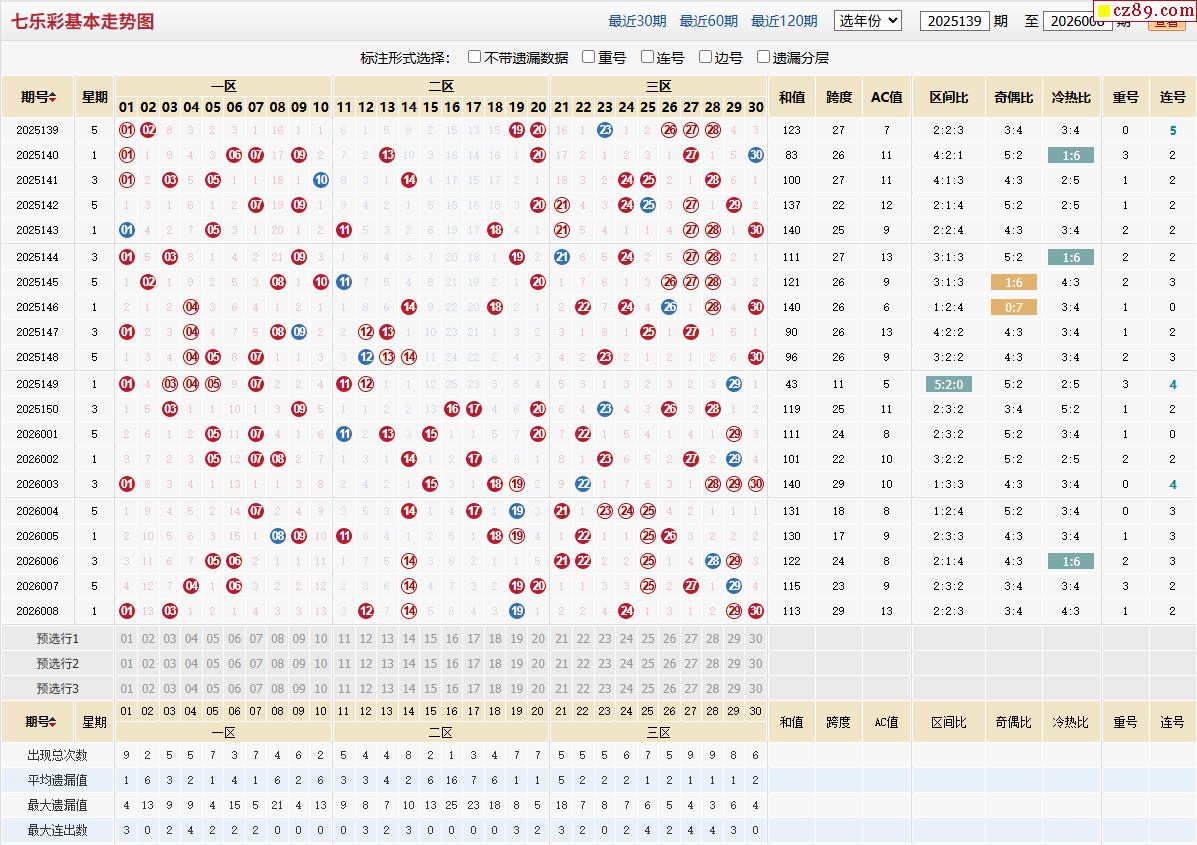Select number 15 in 预选行1
Image resolution: width=1197 pixels, height=845 pixels.
point(430,639)
